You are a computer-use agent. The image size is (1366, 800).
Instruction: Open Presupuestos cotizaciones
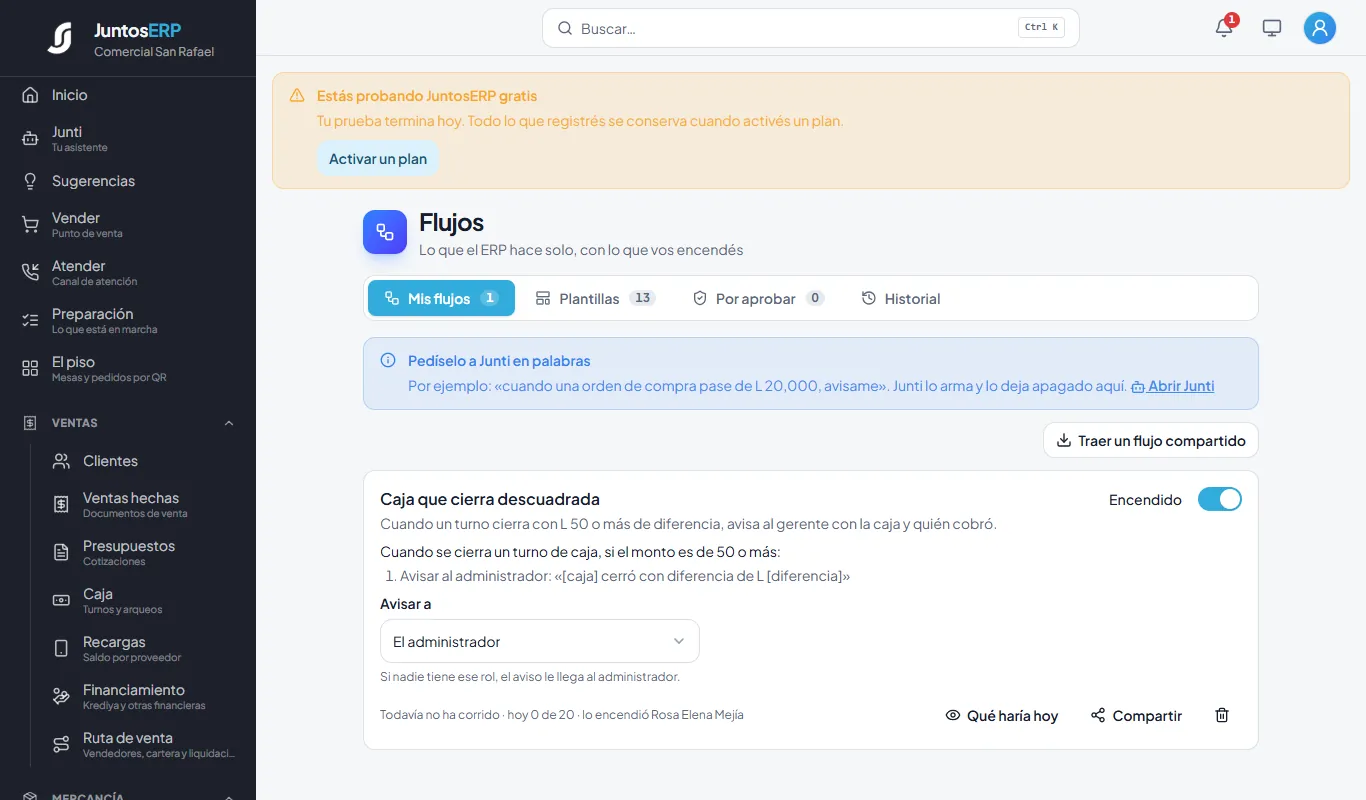pos(144,552)
